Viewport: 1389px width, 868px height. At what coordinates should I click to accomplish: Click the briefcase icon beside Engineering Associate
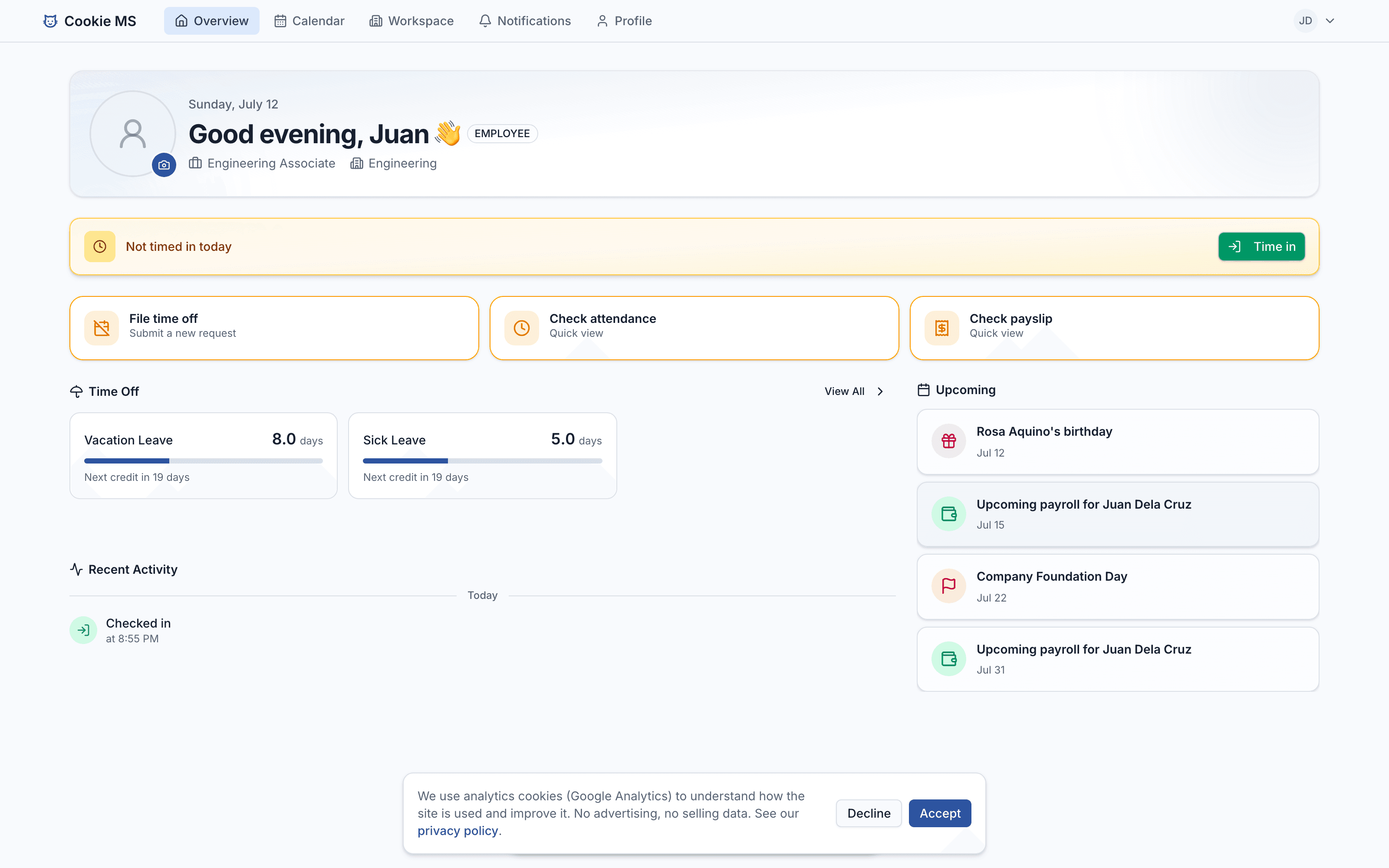point(195,164)
